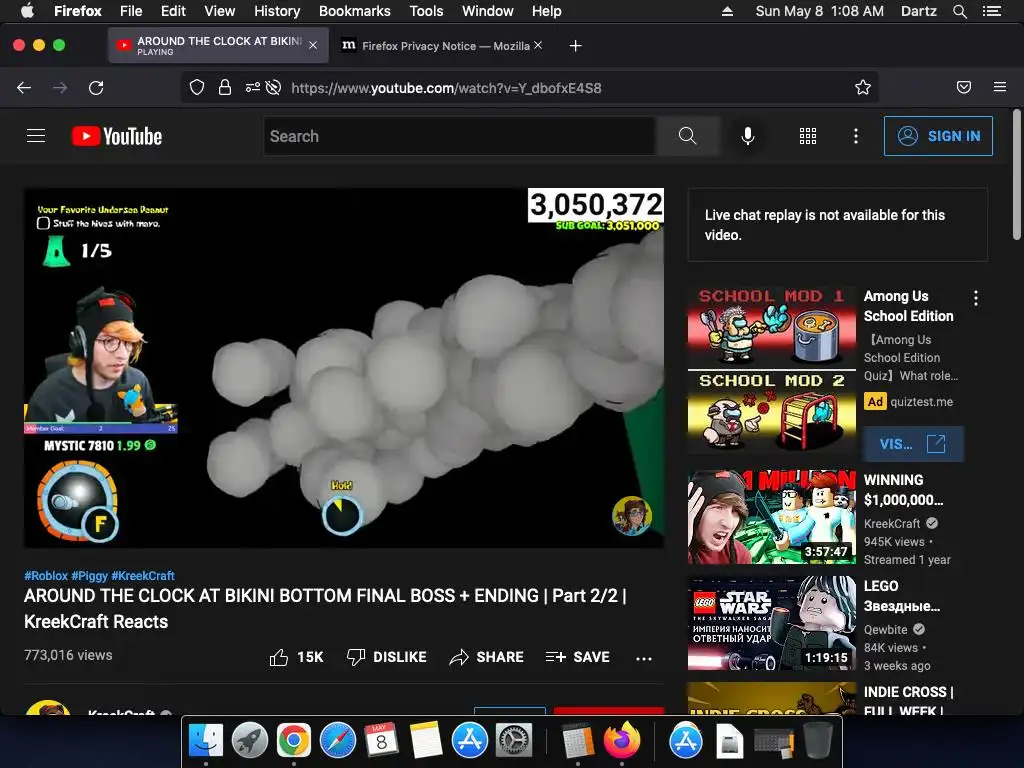1024x768 pixels.
Task: Click the SHARE button
Action: pos(487,657)
